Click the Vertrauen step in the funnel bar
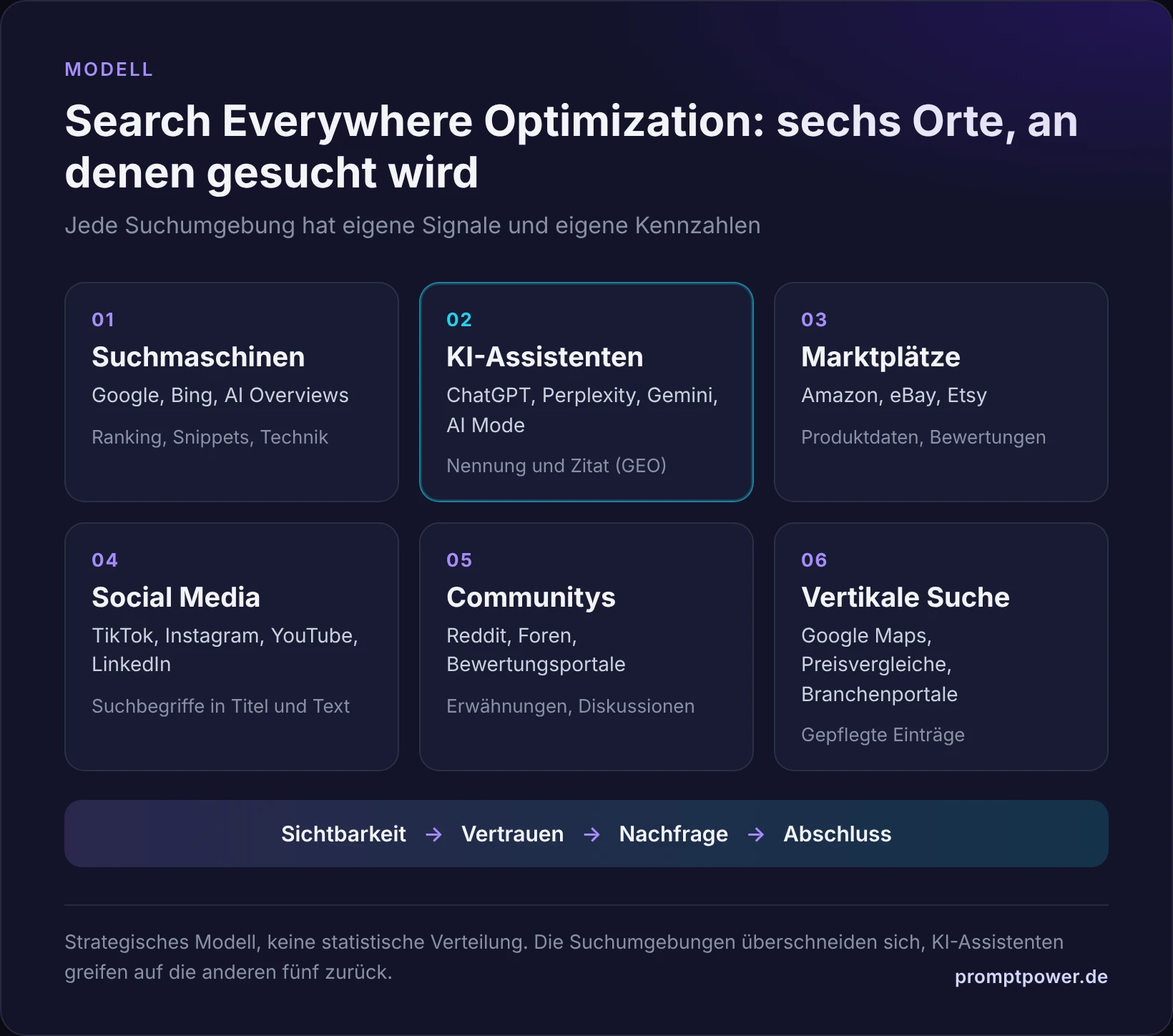Image resolution: width=1173 pixels, height=1036 pixels. click(512, 834)
